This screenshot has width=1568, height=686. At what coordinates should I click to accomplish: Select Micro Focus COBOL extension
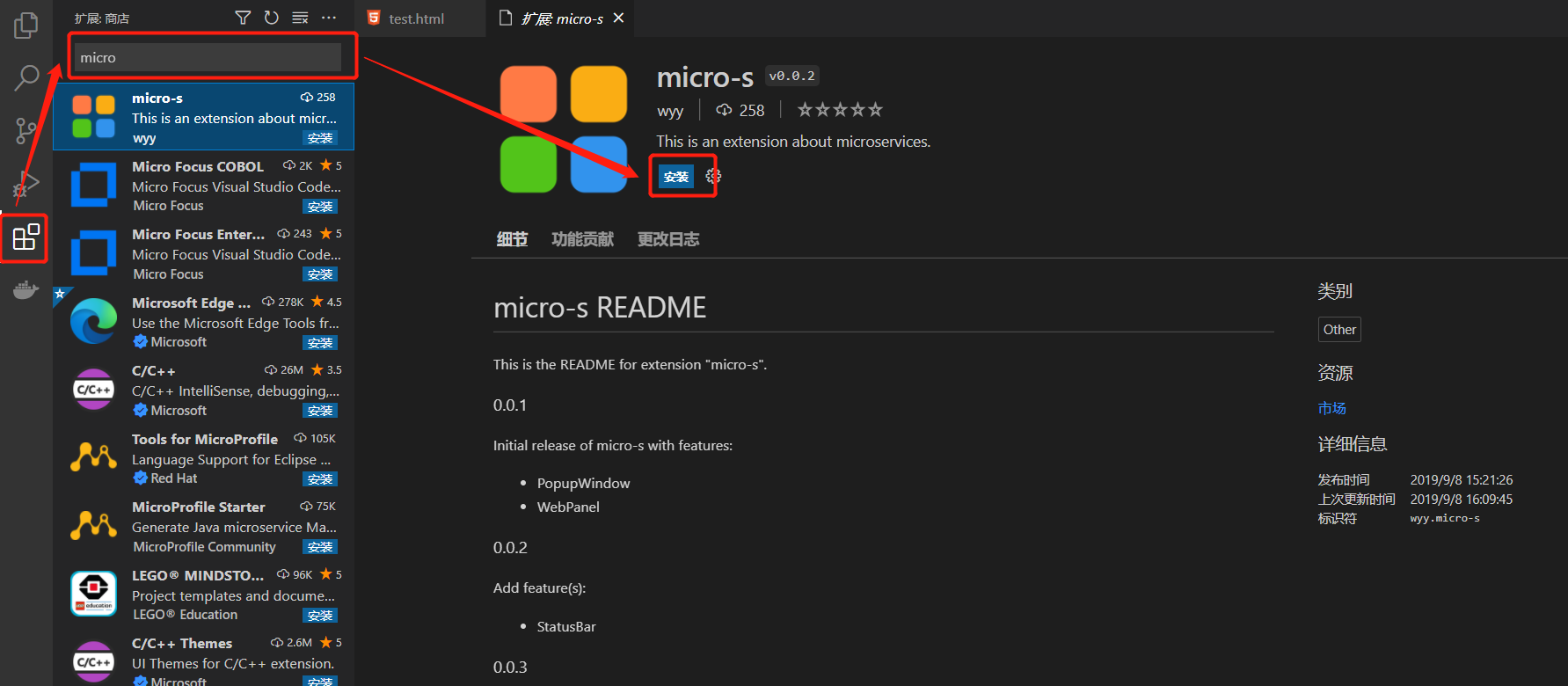tap(203, 186)
